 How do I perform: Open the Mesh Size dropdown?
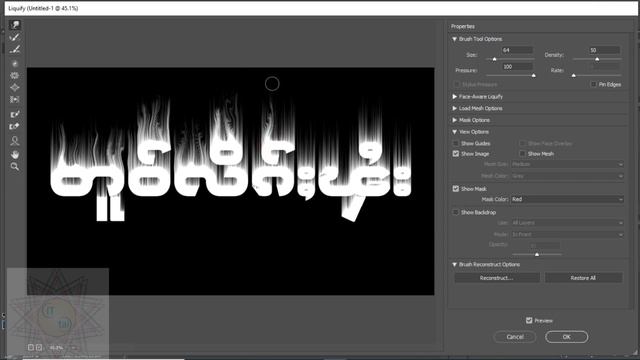(567, 164)
